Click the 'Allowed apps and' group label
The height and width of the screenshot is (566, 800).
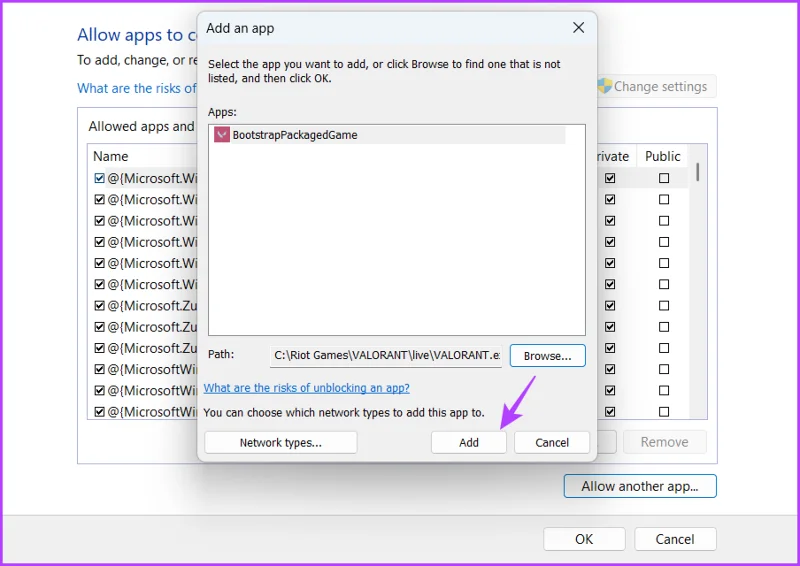point(141,126)
